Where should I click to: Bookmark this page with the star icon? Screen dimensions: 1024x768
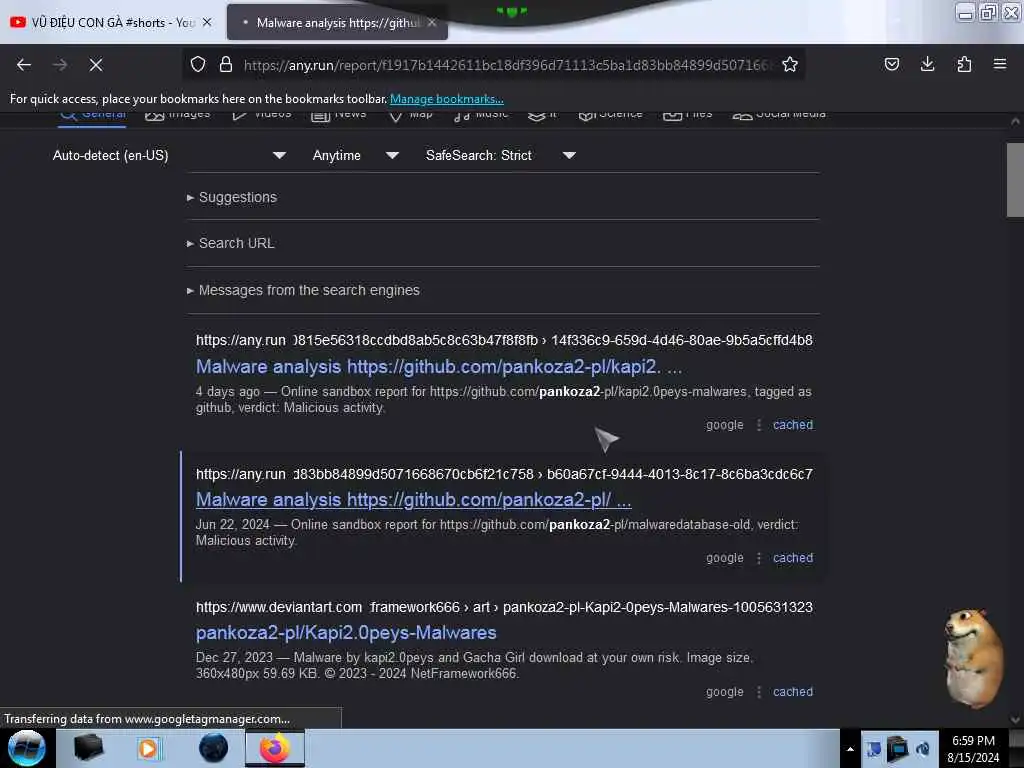coord(790,64)
